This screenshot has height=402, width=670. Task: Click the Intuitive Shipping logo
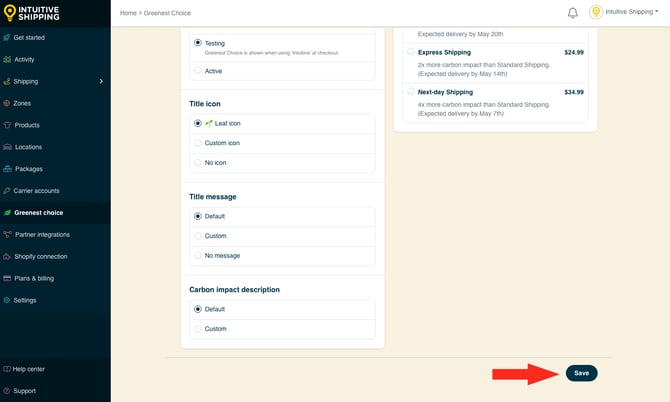pos(31,12)
